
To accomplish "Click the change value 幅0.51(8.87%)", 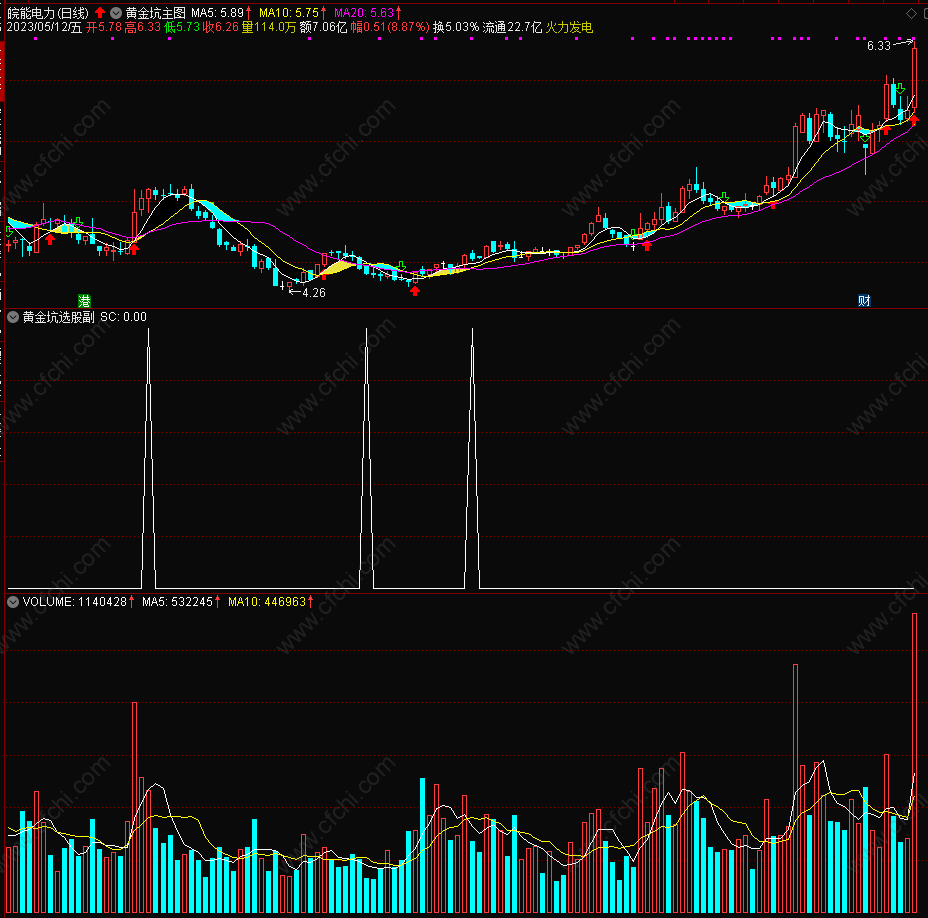I will [x=390, y=27].
